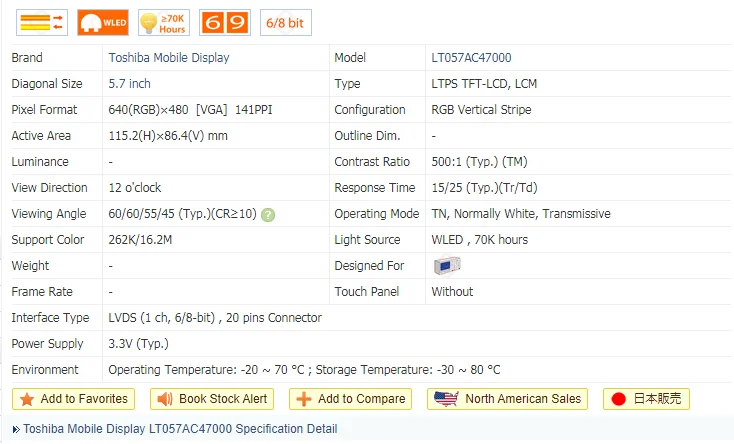Image resolution: width=734 pixels, height=444 pixels.
Task: Click the WLED, 70K hours value
Action: point(480,240)
